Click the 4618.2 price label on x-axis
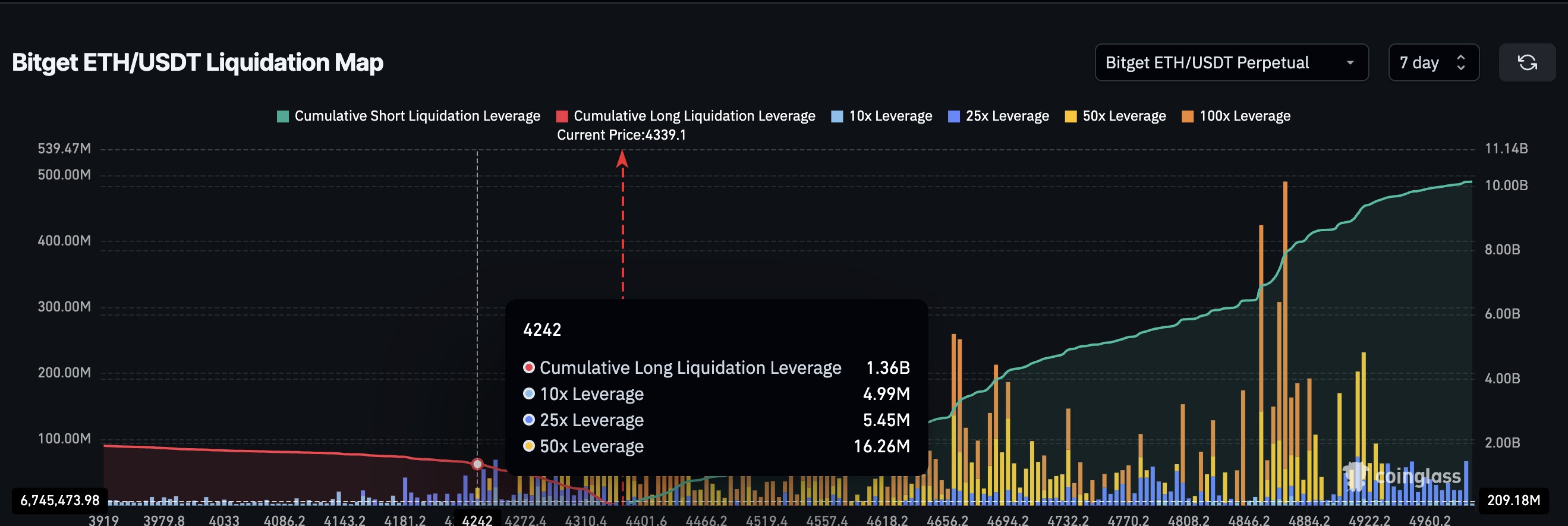The width and height of the screenshot is (1568, 526). click(x=887, y=520)
